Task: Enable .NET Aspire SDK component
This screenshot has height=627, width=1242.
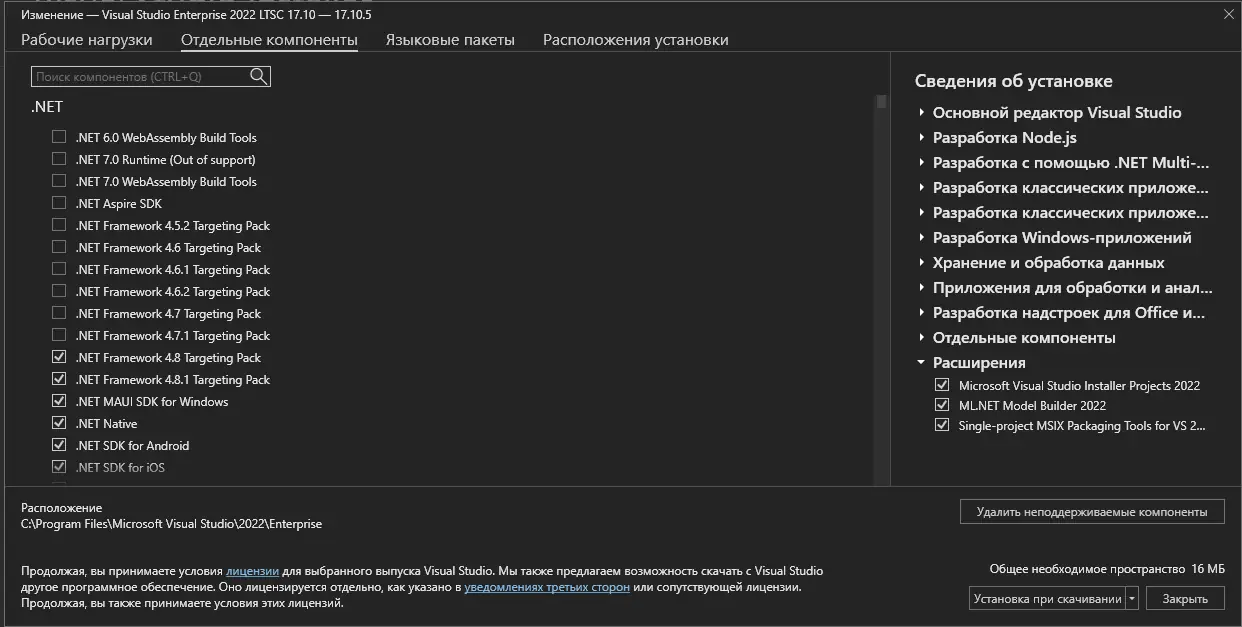Action: (59, 203)
